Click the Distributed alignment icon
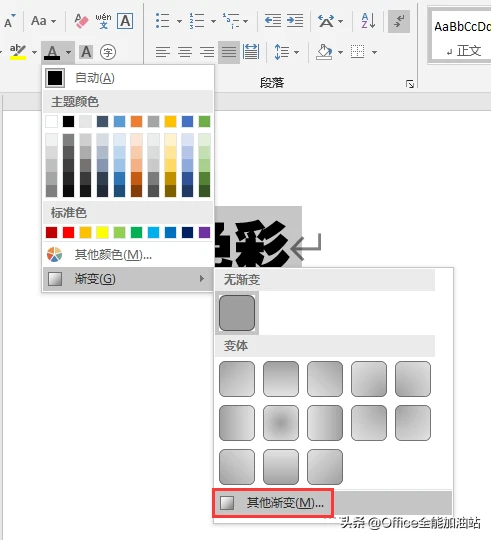This screenshot has height=540, width=491. tap(251, 52)
